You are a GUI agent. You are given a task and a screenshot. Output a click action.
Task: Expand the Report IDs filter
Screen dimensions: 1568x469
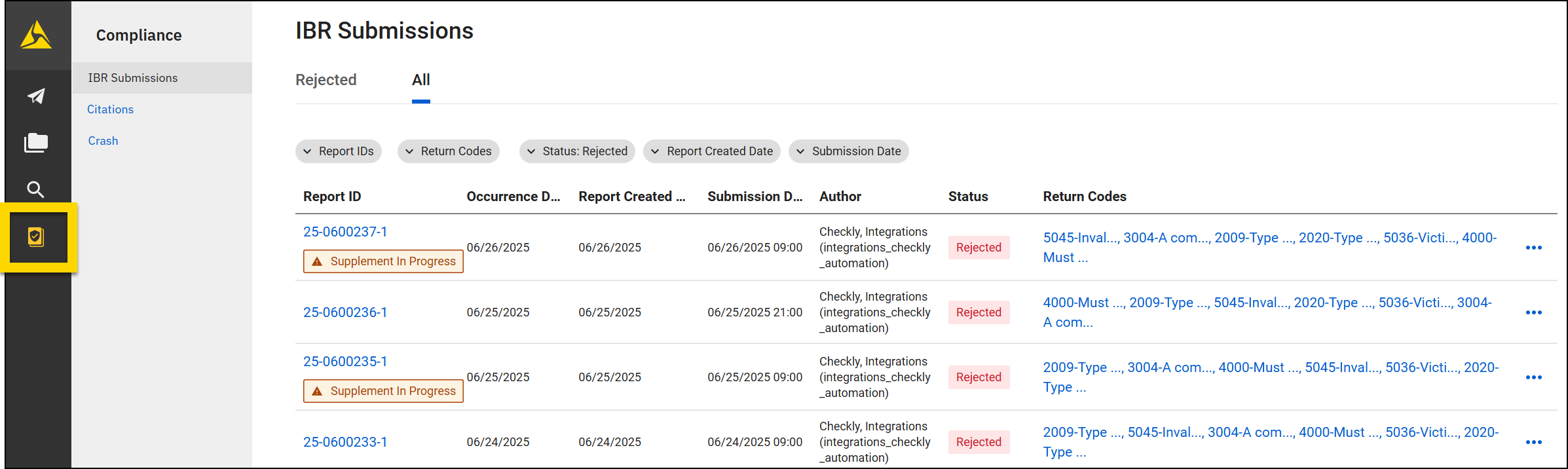[x=338, y=151]
